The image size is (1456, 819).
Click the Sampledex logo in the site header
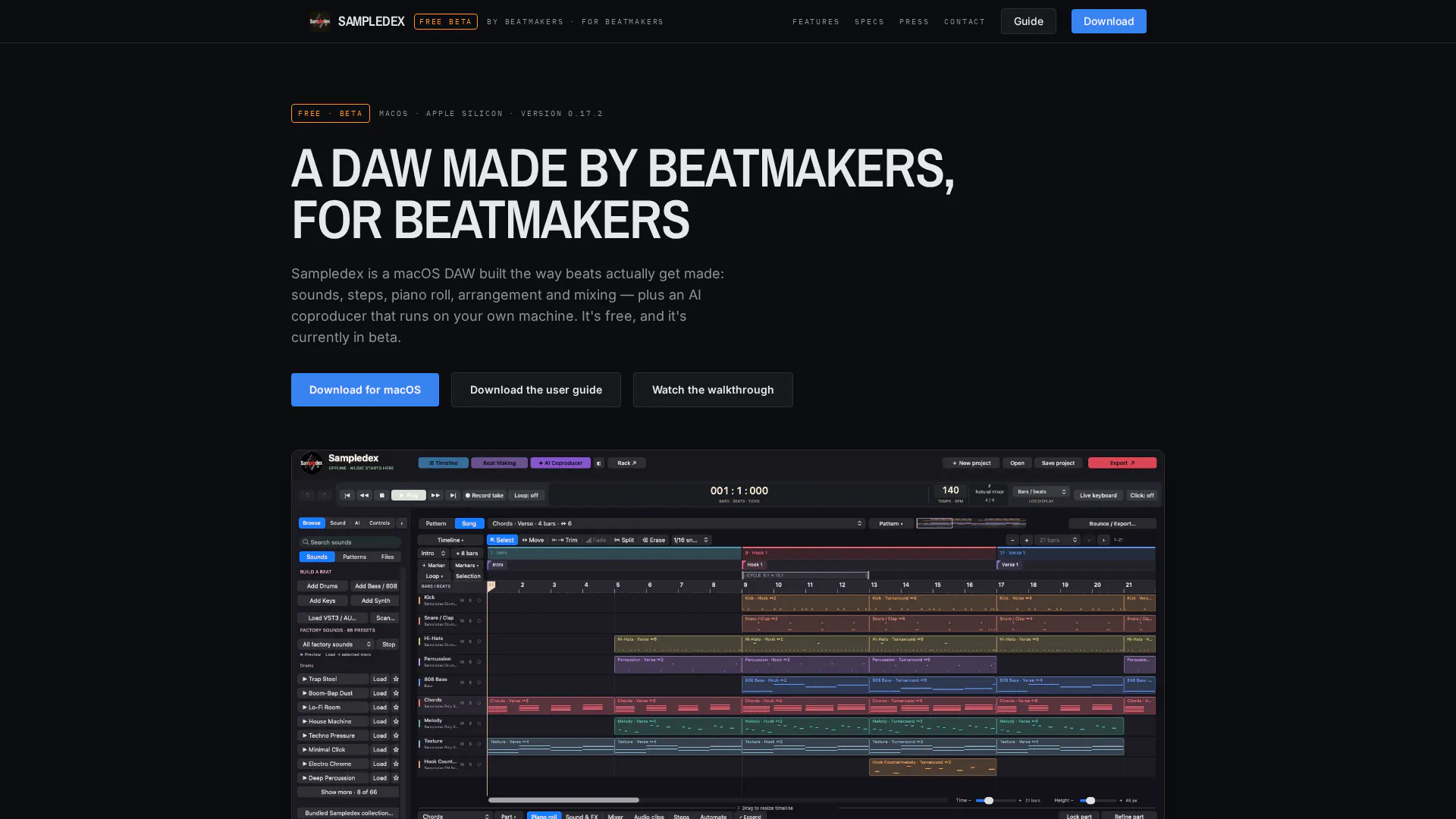(320, 21)
